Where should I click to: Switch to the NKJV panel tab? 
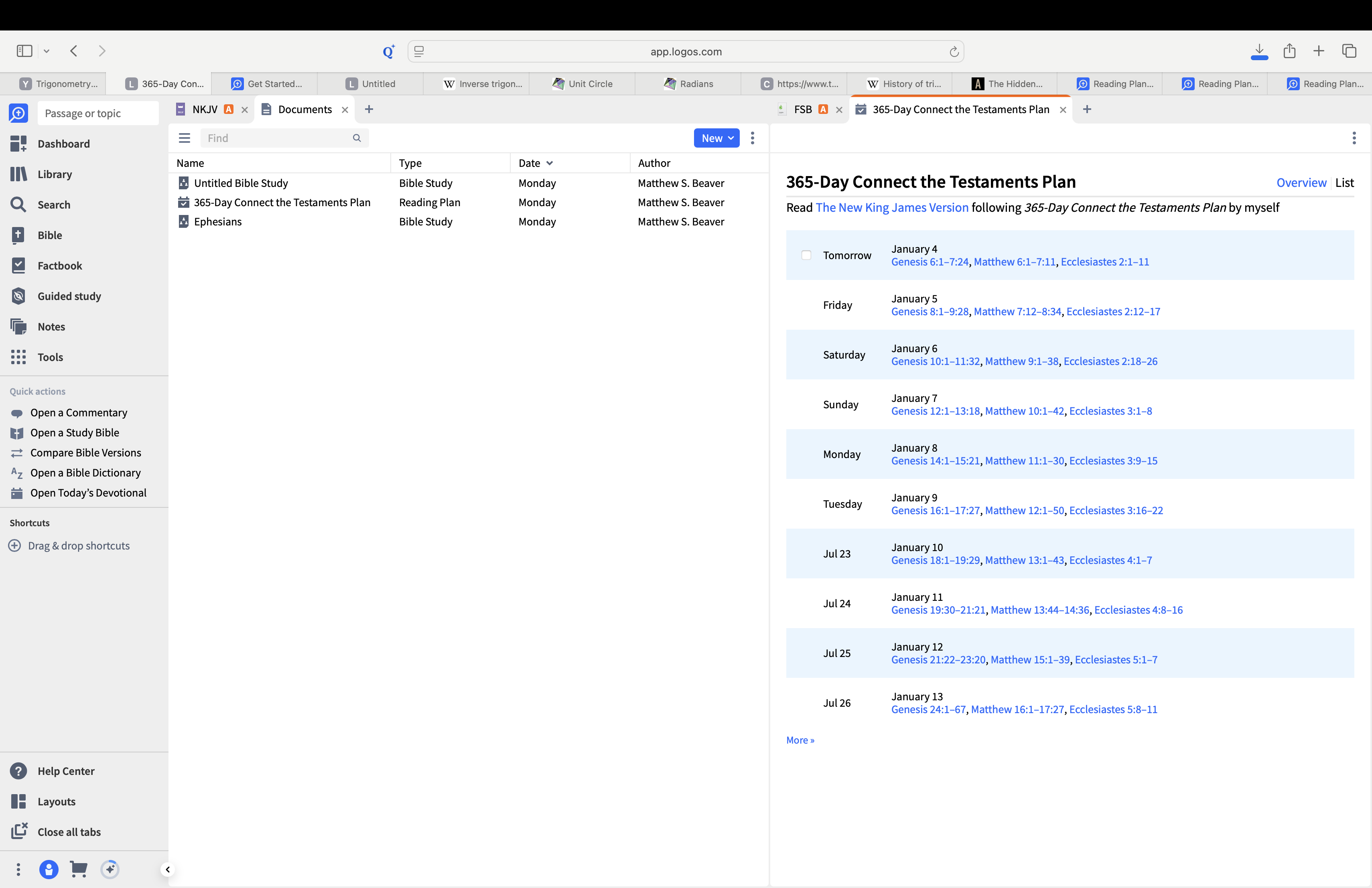coord(205,109)
